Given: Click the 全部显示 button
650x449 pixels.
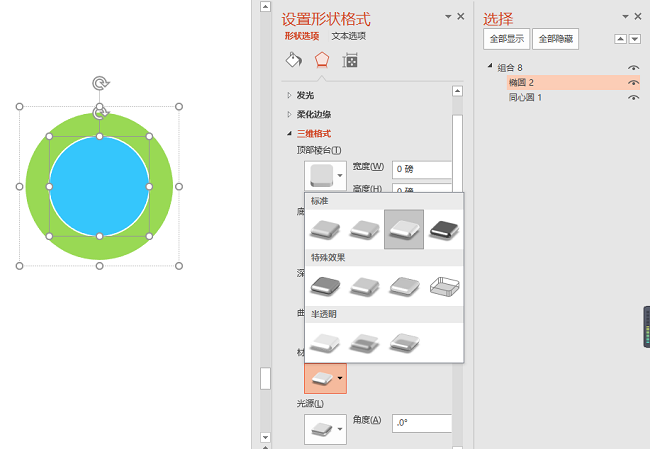Looking at the screenshot, I should pyautogui.click(x=505, y=39).
